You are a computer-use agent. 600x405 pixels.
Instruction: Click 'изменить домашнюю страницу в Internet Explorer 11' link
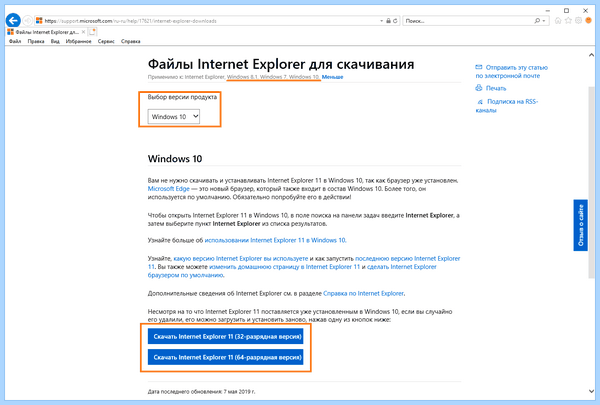click(285, 267)
